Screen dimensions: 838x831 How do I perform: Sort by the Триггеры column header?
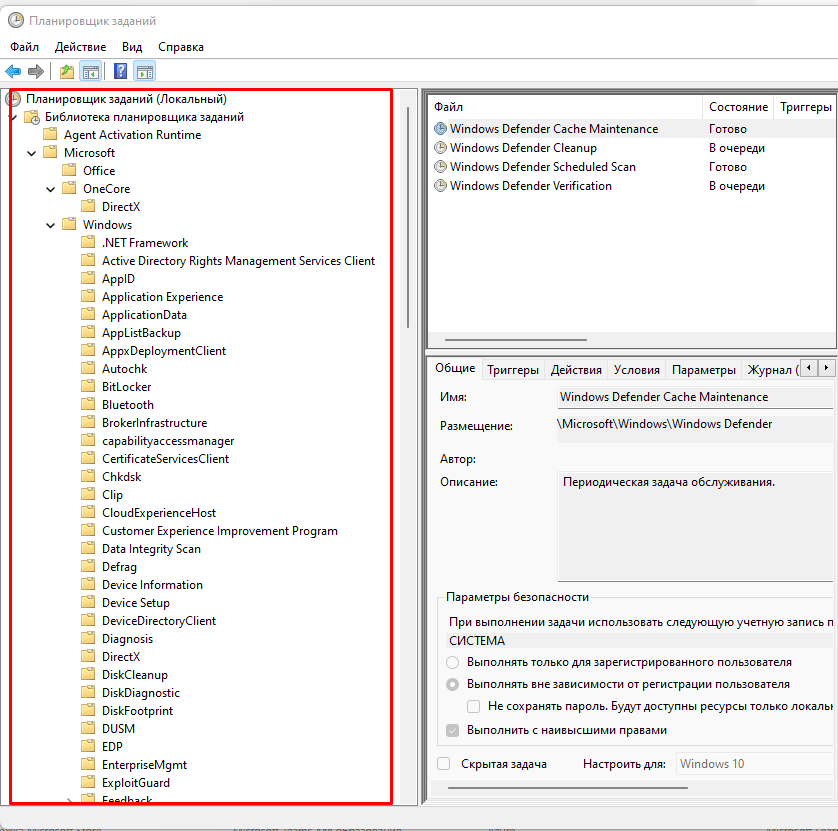[x=805, y=107]
